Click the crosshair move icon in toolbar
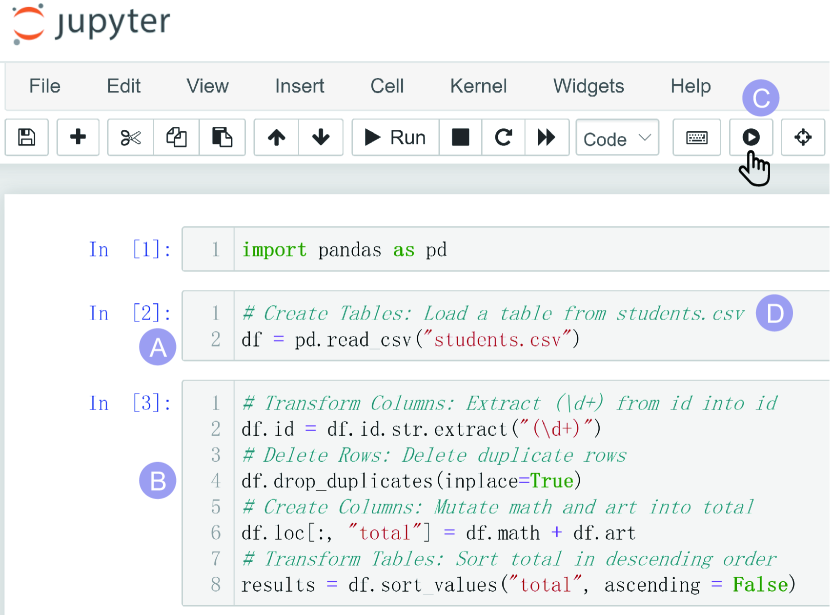Image resolution: width=830 pixels, height=615 pixels. [803, 138]
